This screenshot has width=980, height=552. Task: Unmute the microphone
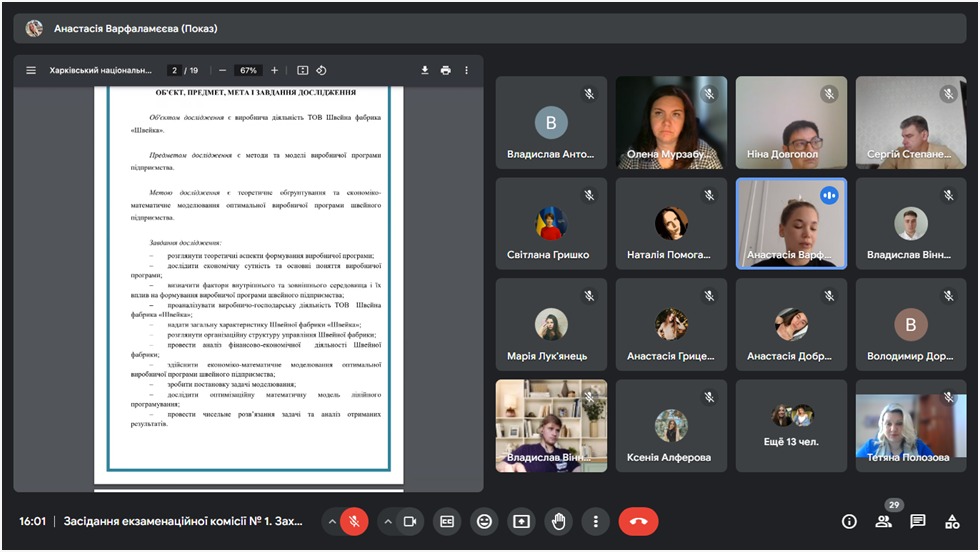354,521
